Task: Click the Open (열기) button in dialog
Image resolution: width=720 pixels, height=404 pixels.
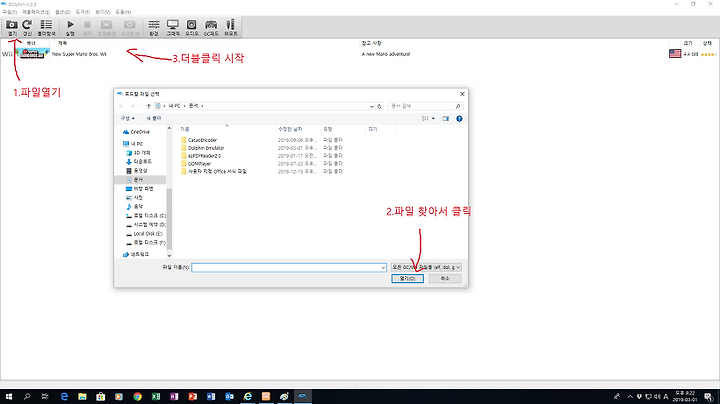Action: click(x=407, y=279)
